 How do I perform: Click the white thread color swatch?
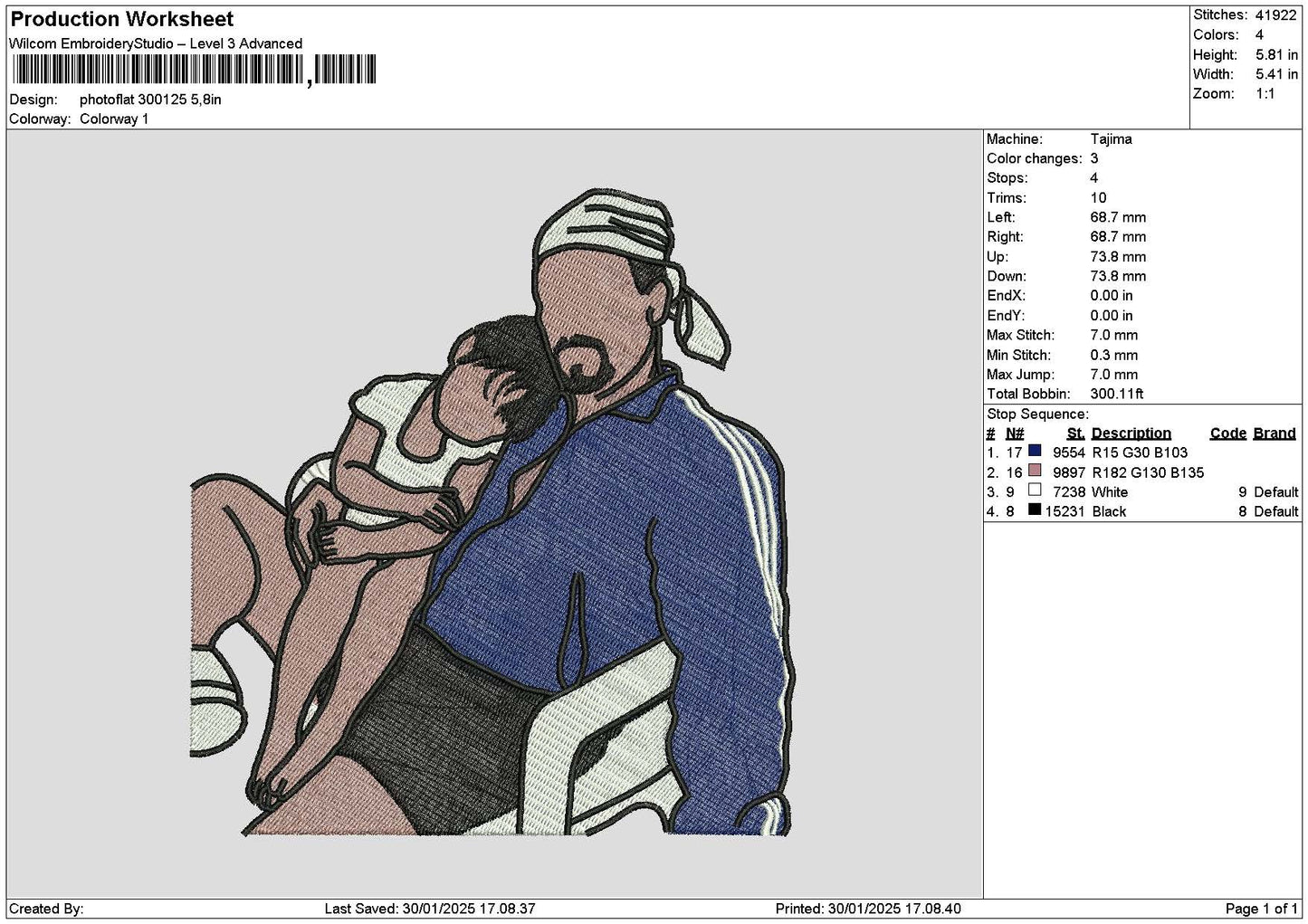pyautogui.click(x=1035, y=491)
